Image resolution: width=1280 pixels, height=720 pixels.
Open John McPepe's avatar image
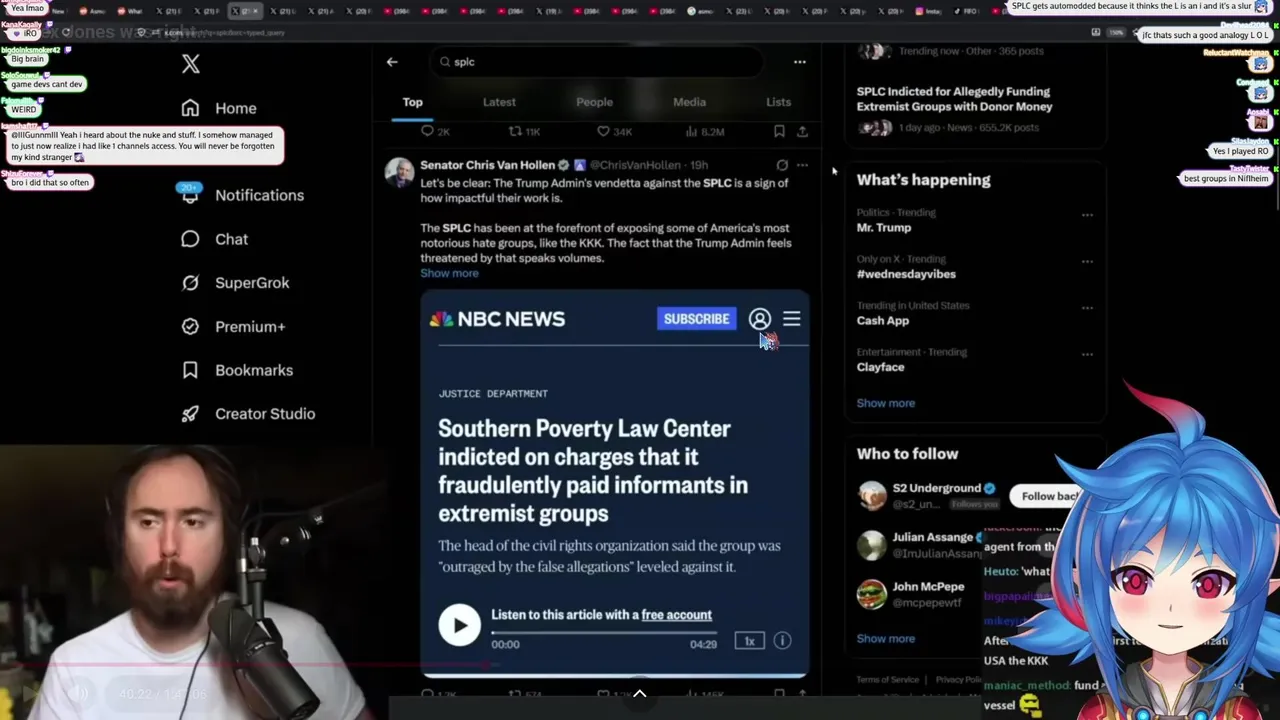[872, 594]
